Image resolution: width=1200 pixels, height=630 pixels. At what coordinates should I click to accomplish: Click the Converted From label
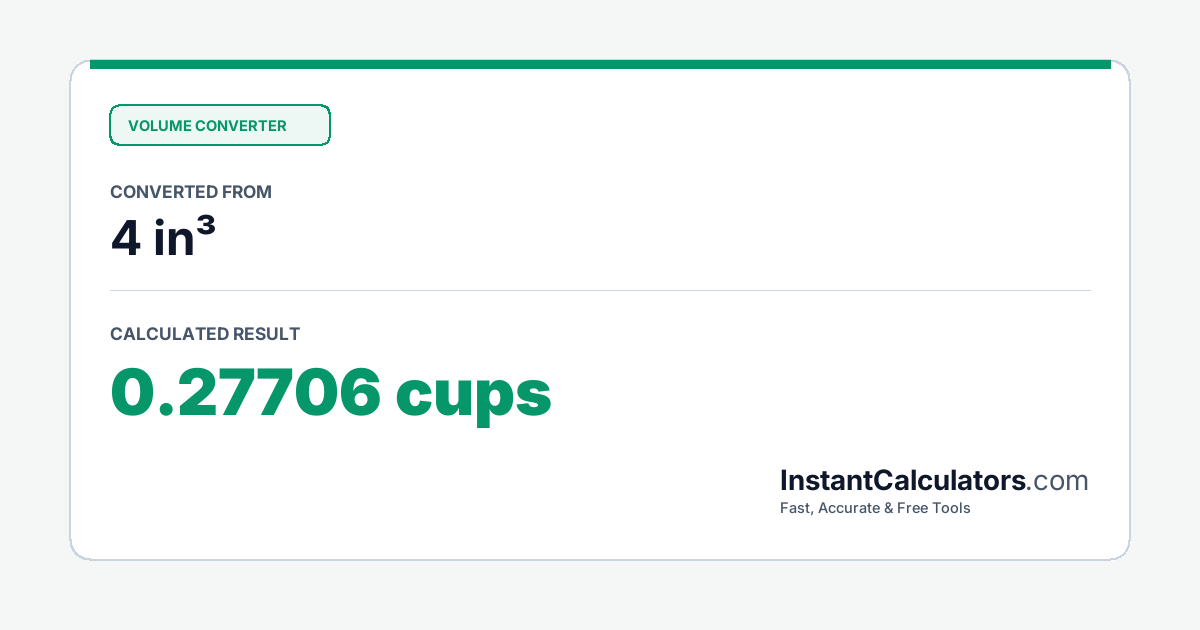(x=191, y=192)
